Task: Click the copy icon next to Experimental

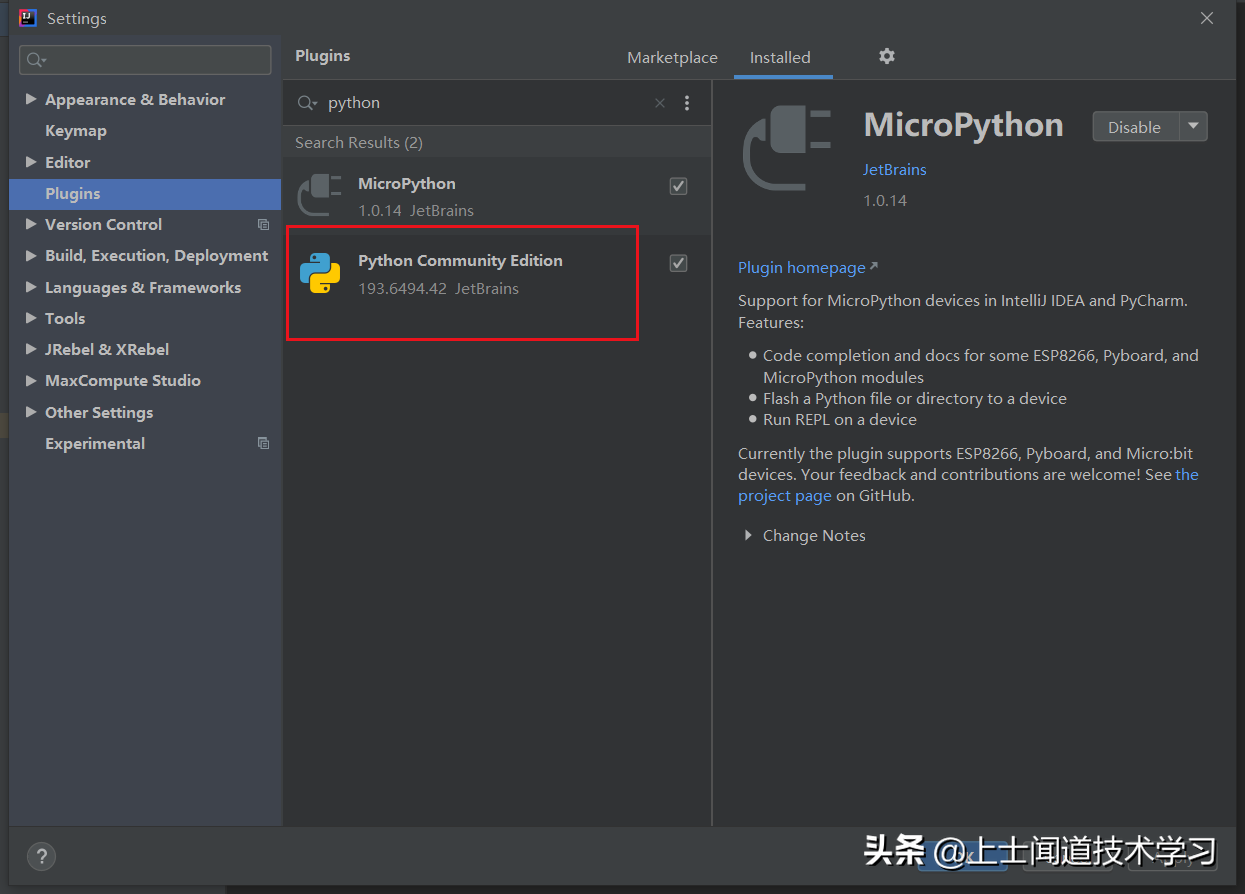Action: tap(263, 443)
